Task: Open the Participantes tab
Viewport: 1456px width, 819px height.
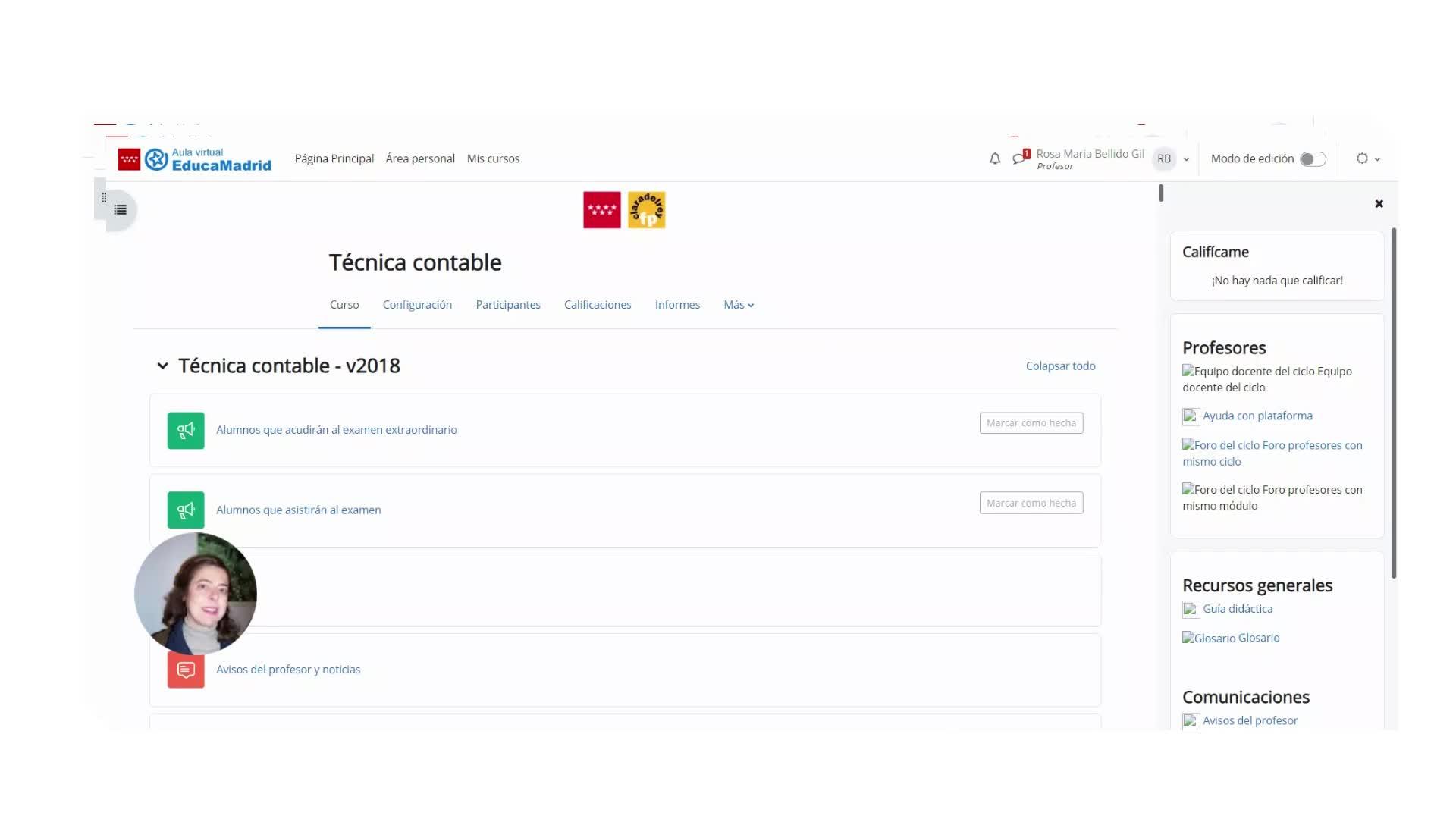Action: (x=507, y=305)
